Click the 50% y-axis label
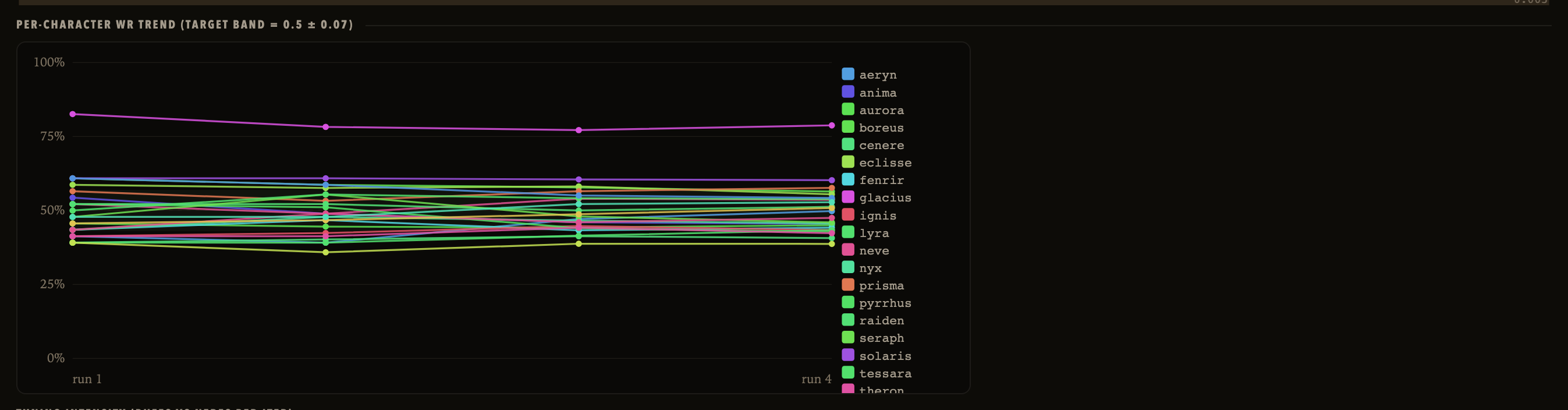Viewport: 1568px width, 410px height. (x=52, y=210)
